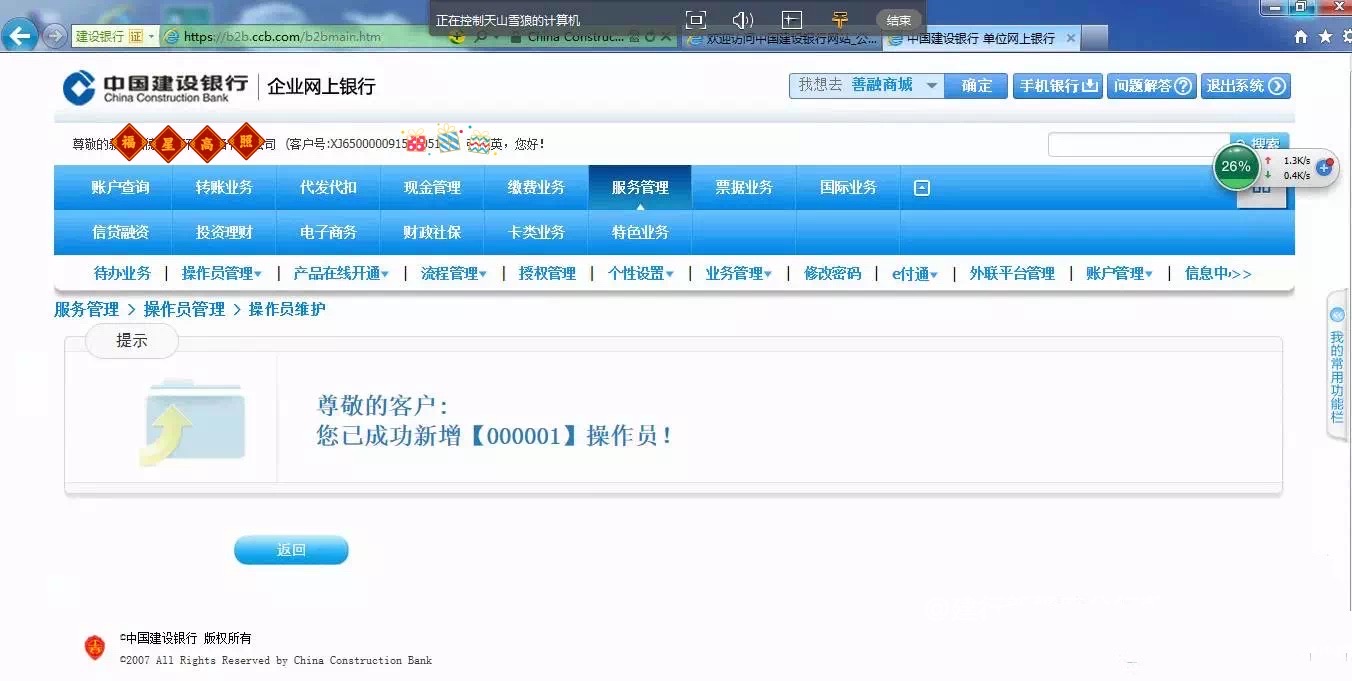
Task: Click the 确定 button next to 我想去
Action: click(976, 86)
